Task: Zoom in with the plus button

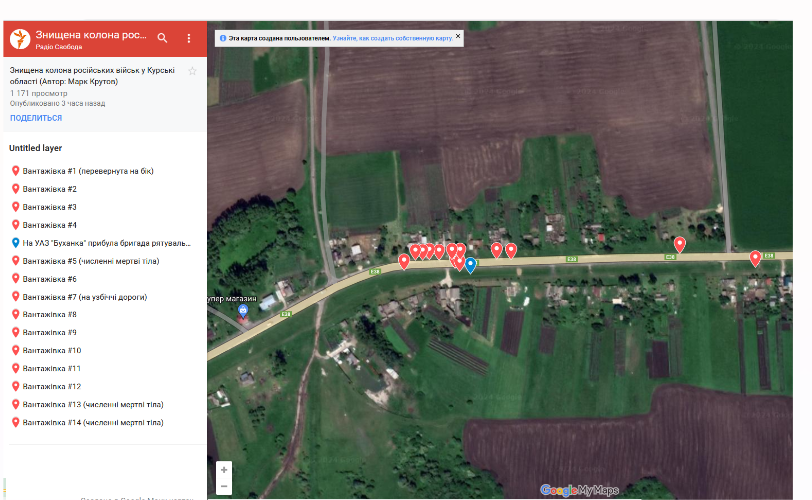Action: click(224, 469)
